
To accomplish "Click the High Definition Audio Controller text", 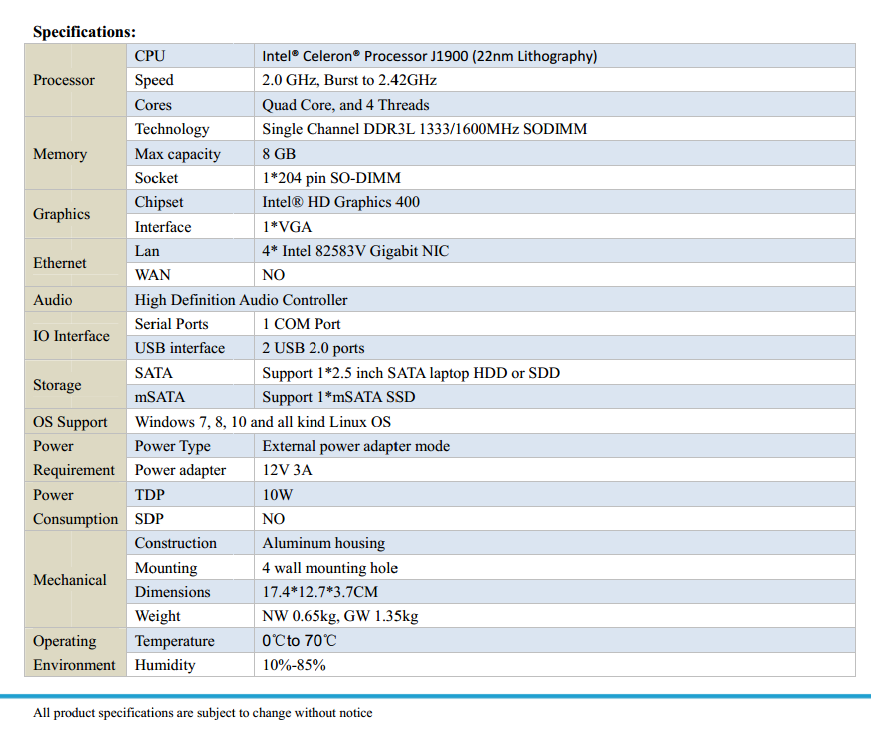I will [x=241, y=300].
